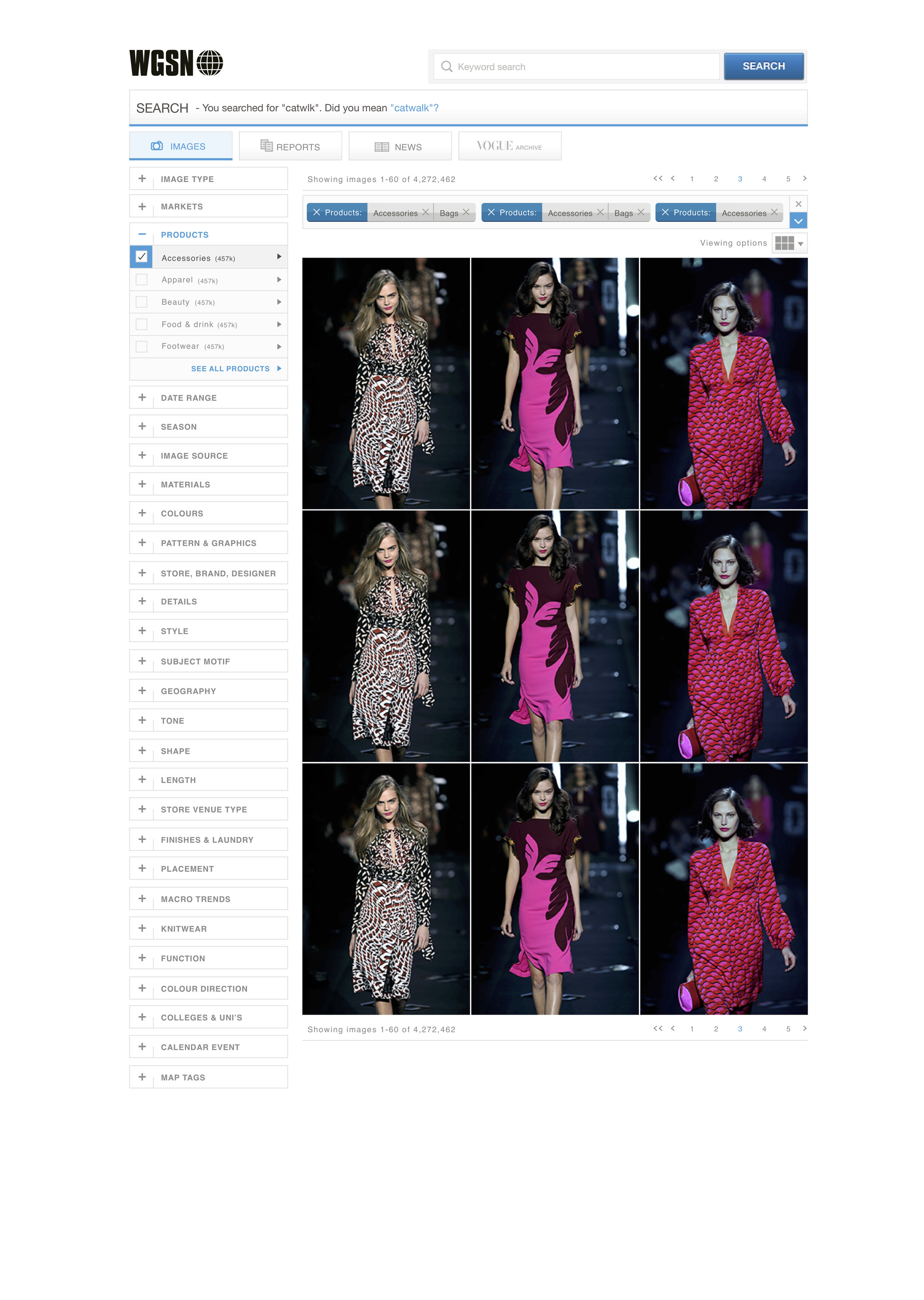Click minus icon beside Products

point(142,234)
